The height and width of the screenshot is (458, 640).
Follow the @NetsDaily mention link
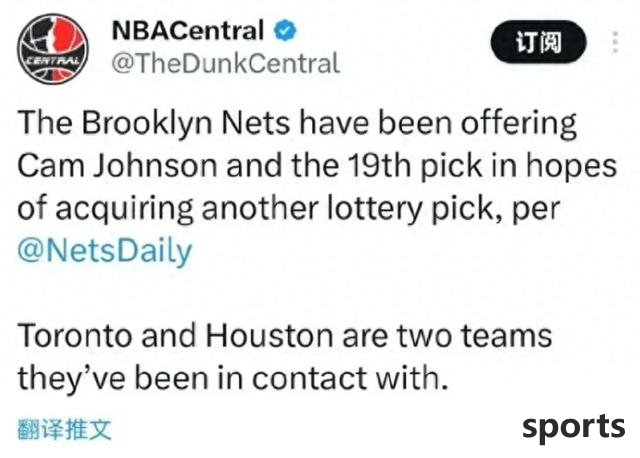coord(105,251)
